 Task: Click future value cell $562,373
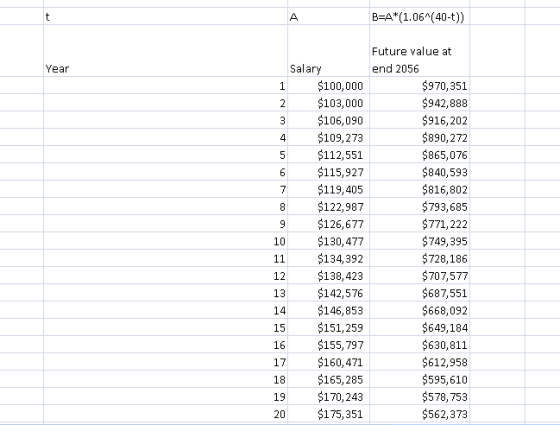point(419,414)
